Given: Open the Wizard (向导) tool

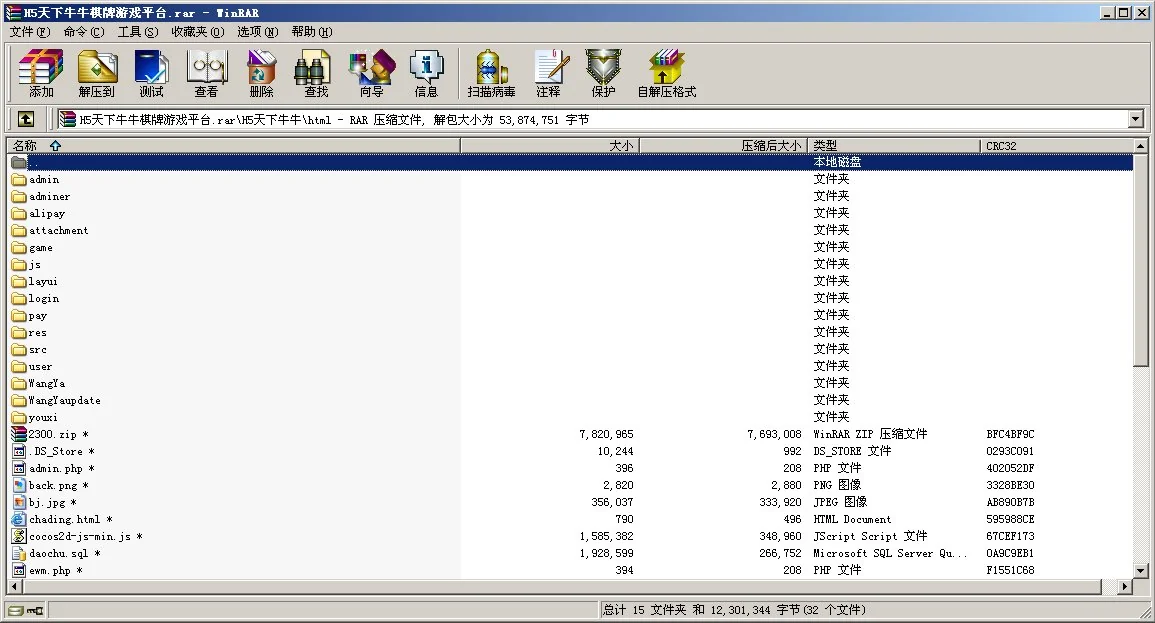Looking at the screenshot, I should (x=371, y=73).
